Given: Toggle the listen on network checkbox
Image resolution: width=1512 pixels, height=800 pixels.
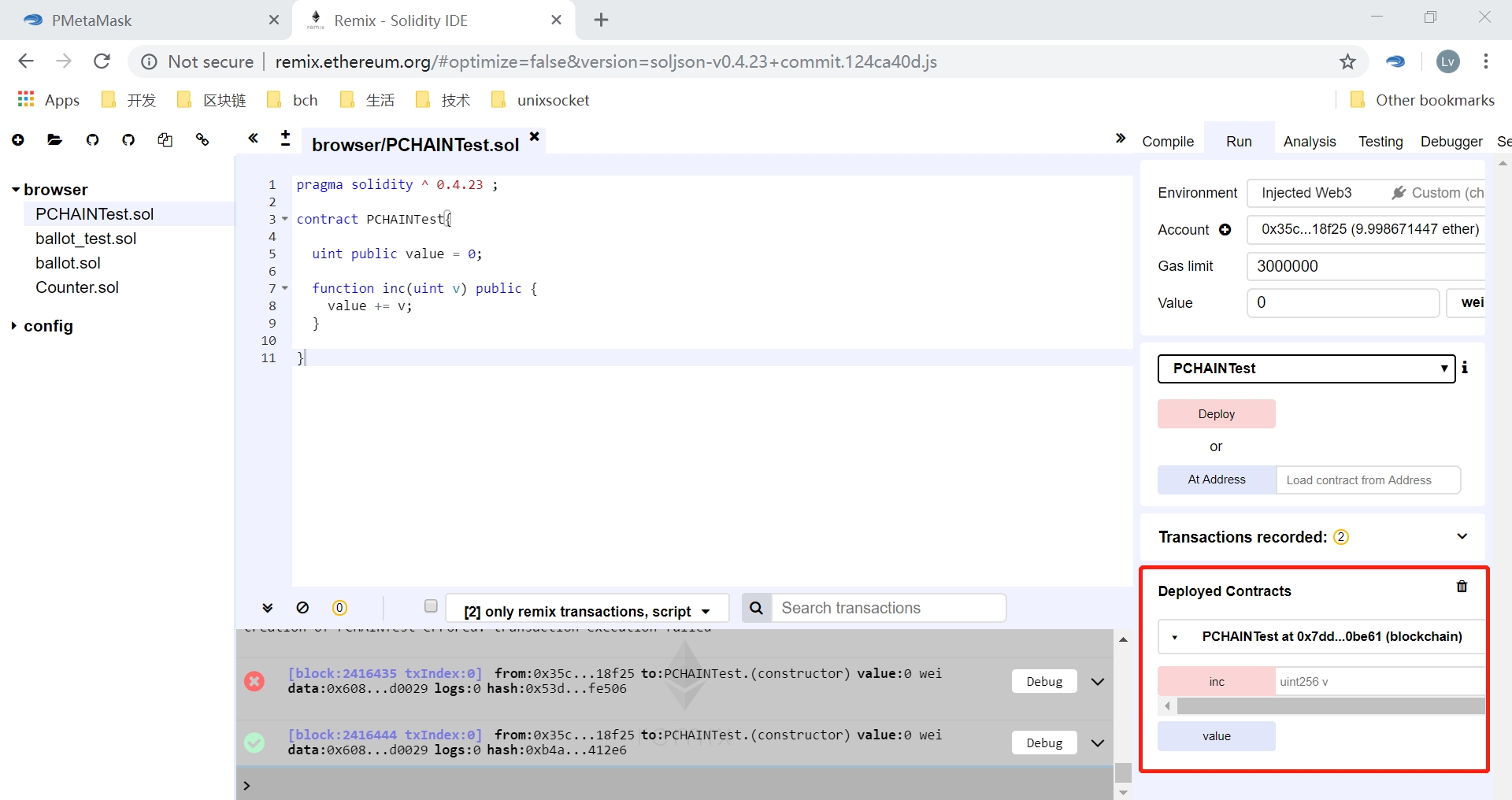Looking at the screenshot, I should 431,606.
